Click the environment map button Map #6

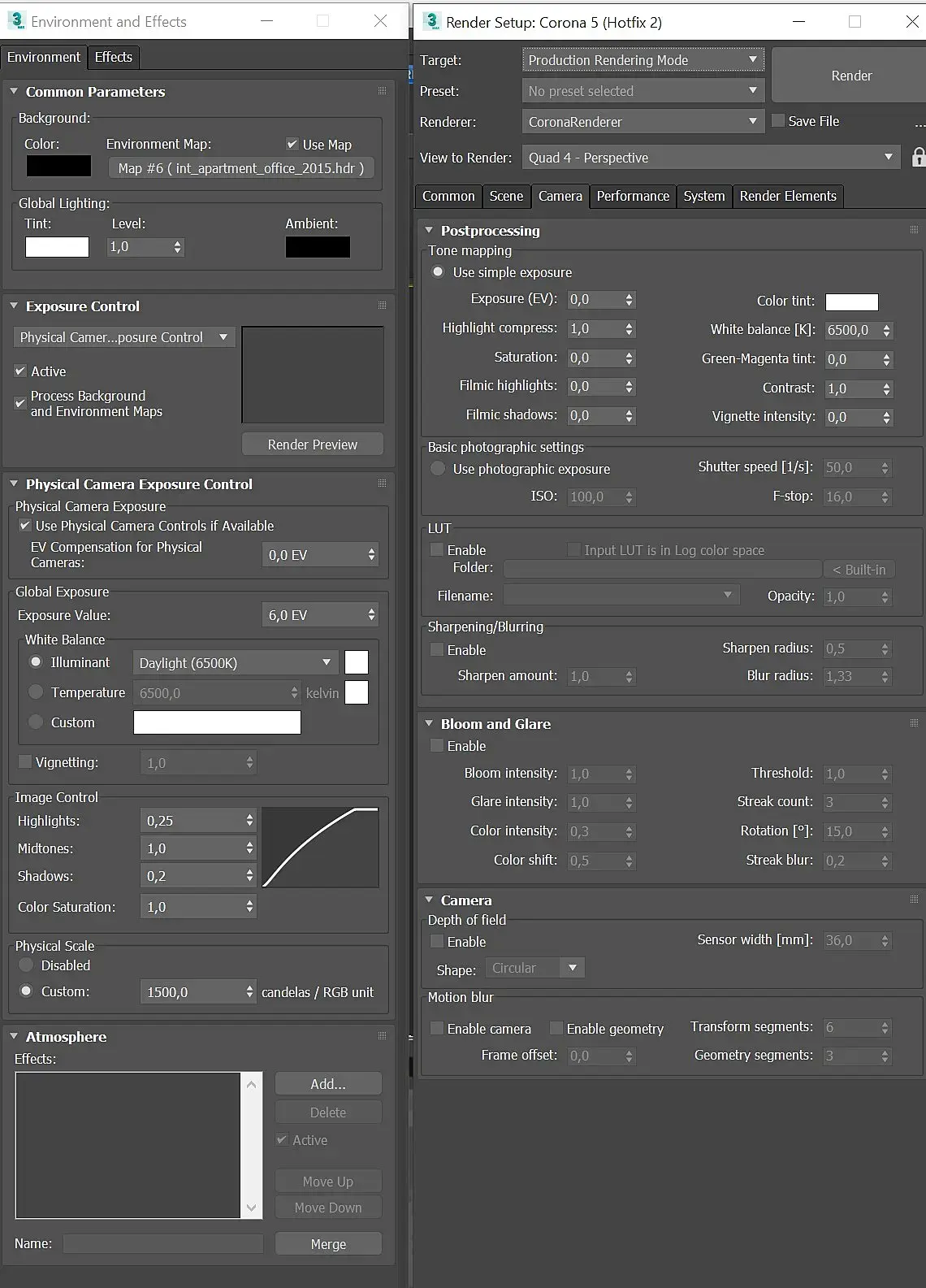coord(241,168)
